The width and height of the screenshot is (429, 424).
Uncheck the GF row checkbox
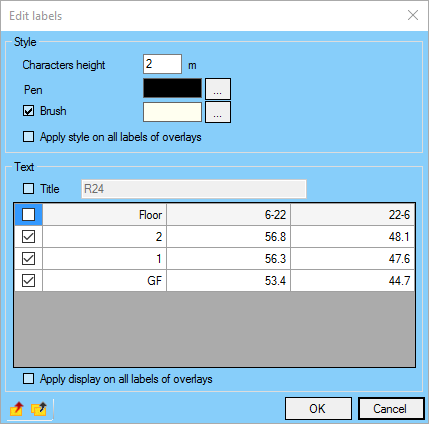pyautogui.click(x=28, y=281)
